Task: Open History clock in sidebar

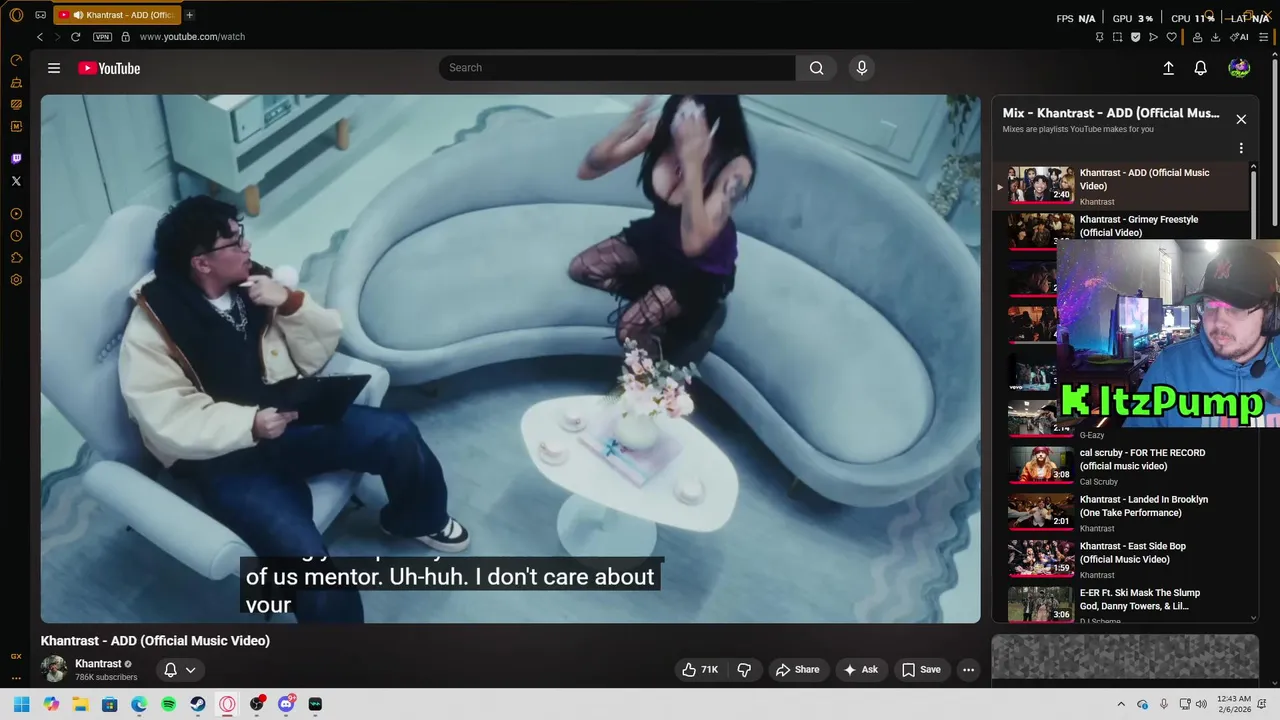Action: point(16,236)
